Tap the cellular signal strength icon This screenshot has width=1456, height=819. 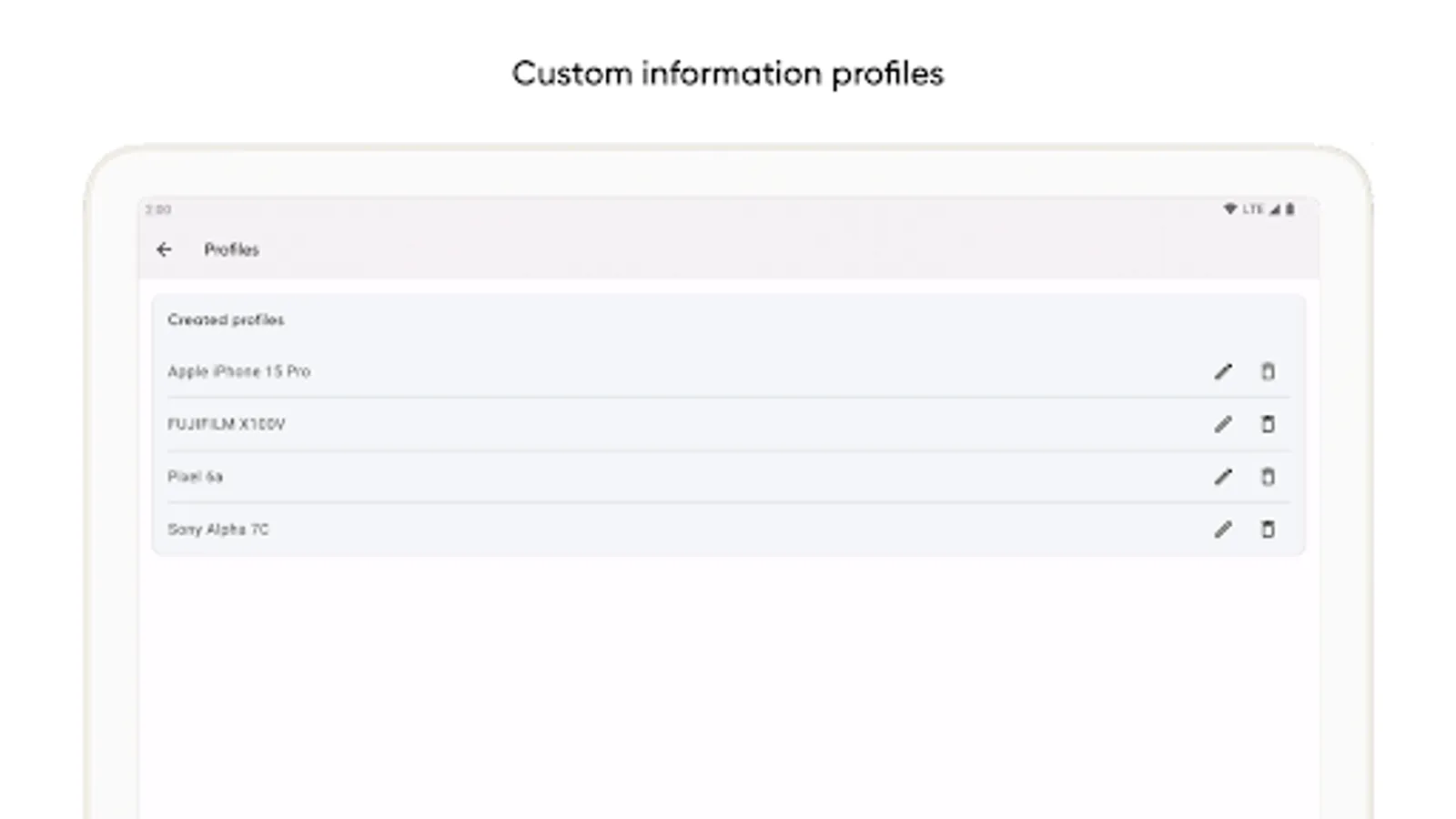(1275, 209)
